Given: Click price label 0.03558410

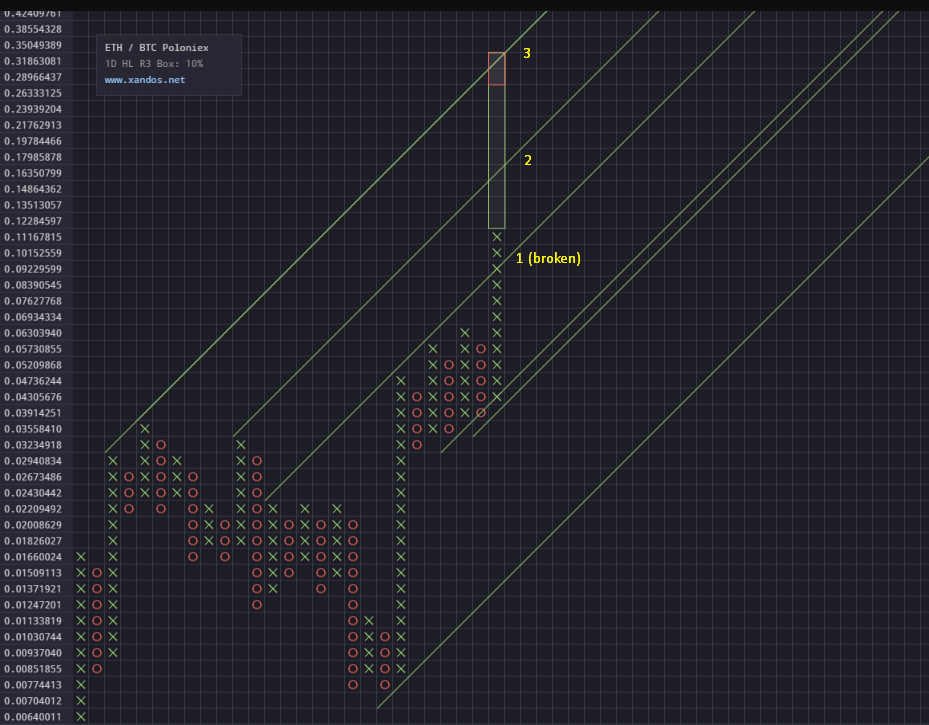Looking at the screenshot, I should 33,429.
